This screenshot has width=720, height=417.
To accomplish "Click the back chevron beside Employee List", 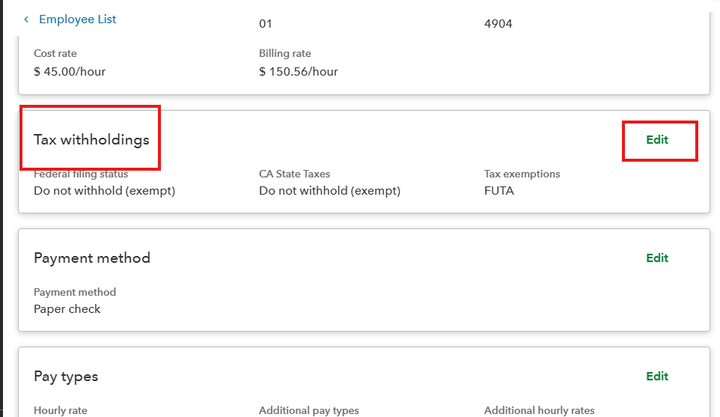I will coord(26,20).
